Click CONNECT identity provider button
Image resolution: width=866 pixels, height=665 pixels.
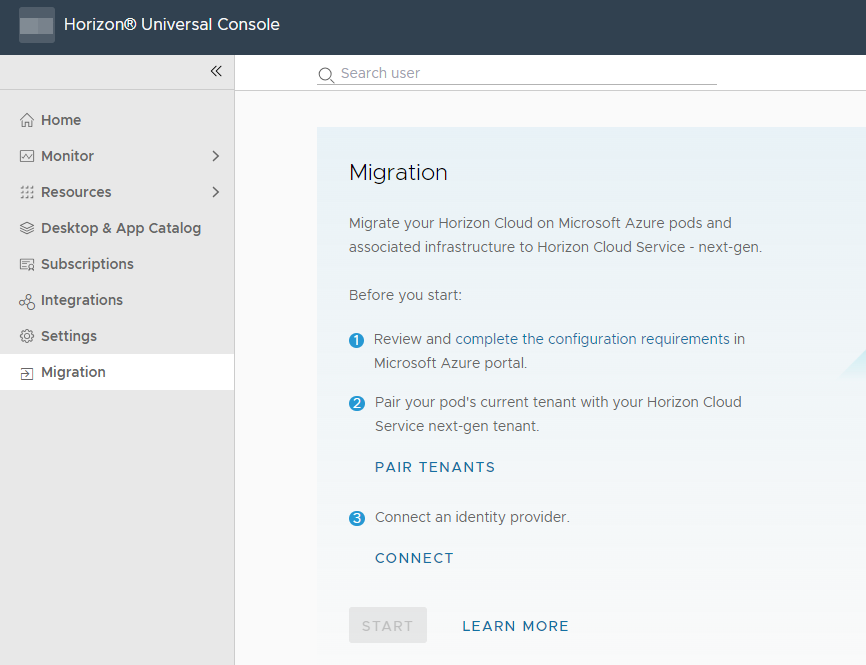pyautogui.click(x=414, y=558)
